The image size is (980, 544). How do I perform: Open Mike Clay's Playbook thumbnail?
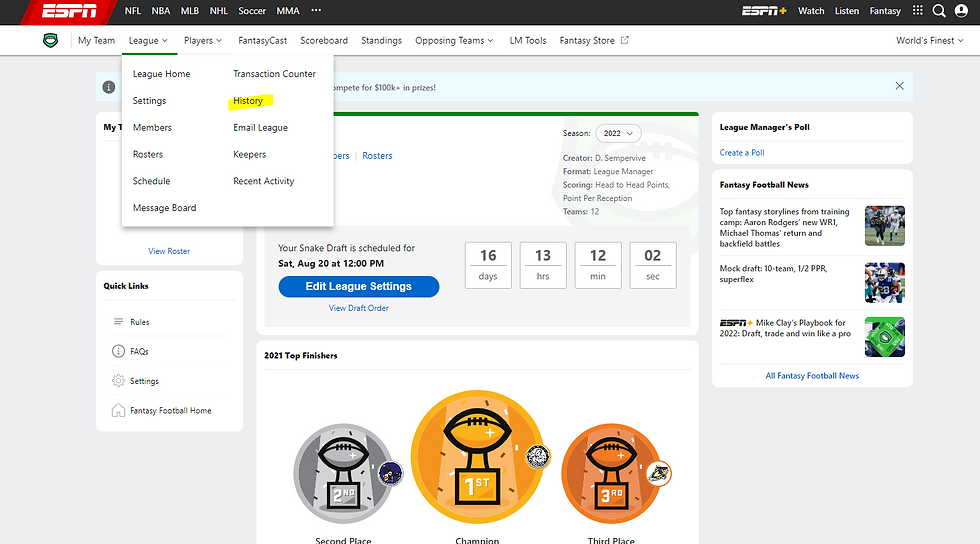point(884,337)
